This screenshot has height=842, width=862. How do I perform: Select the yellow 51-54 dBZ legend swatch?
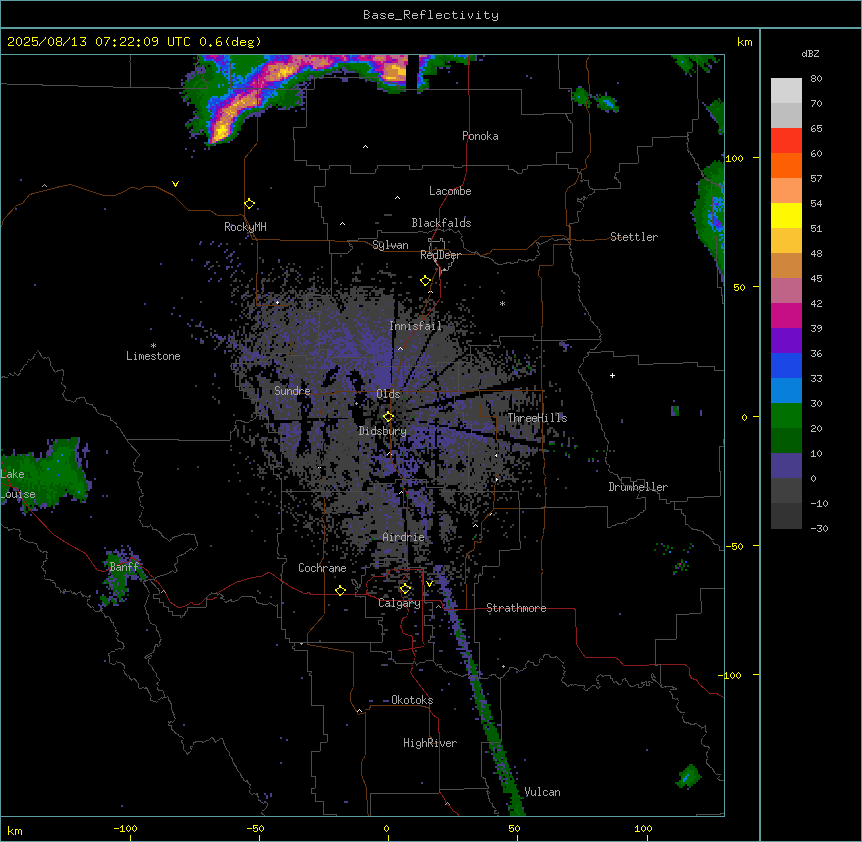coord(786,215)
